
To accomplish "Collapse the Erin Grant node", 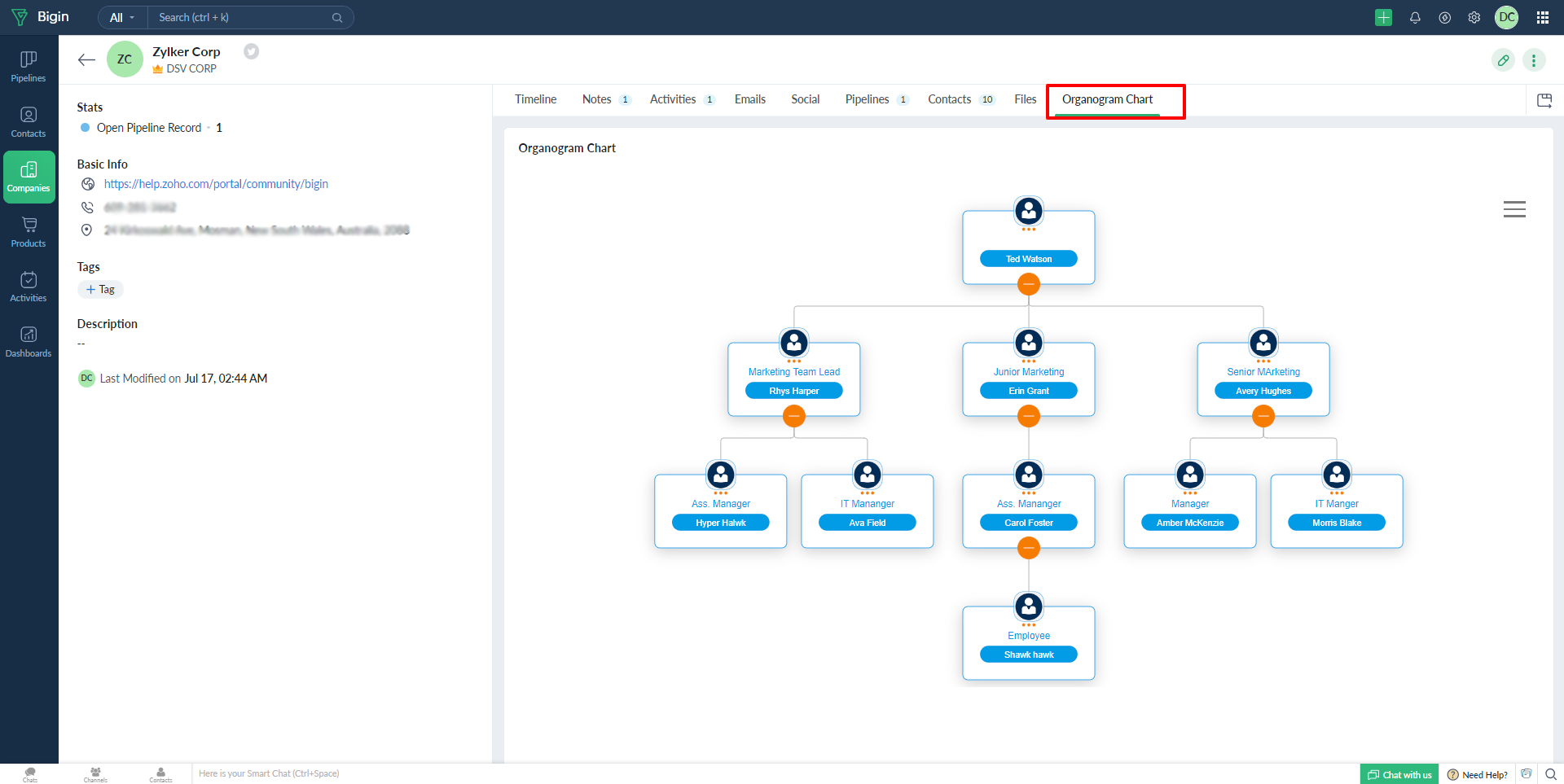I will click(1029, 416).
